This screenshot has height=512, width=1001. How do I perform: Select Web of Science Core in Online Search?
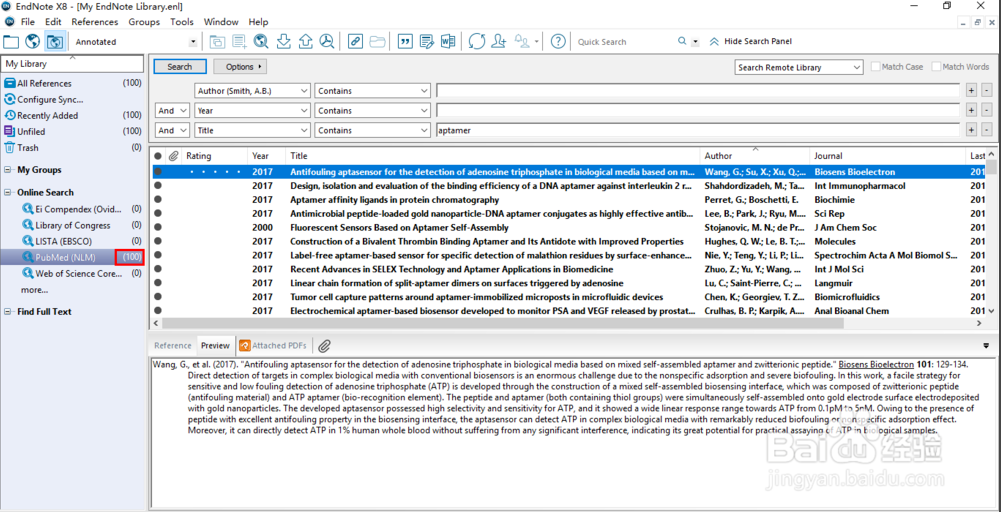[x=78, y=273]
